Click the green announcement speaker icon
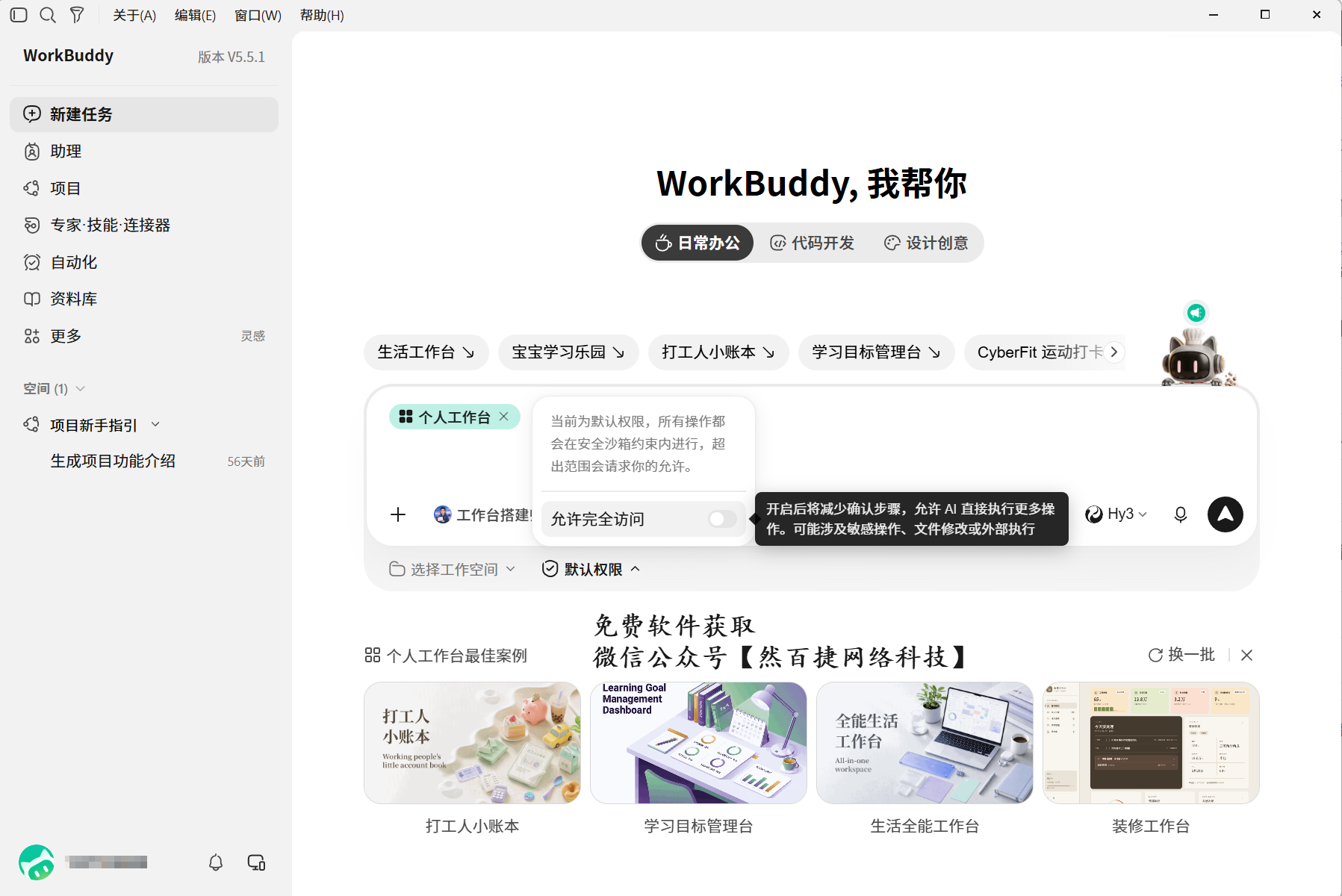Viewport: 1342px width, 896px height. click(x=1196, y=312)
